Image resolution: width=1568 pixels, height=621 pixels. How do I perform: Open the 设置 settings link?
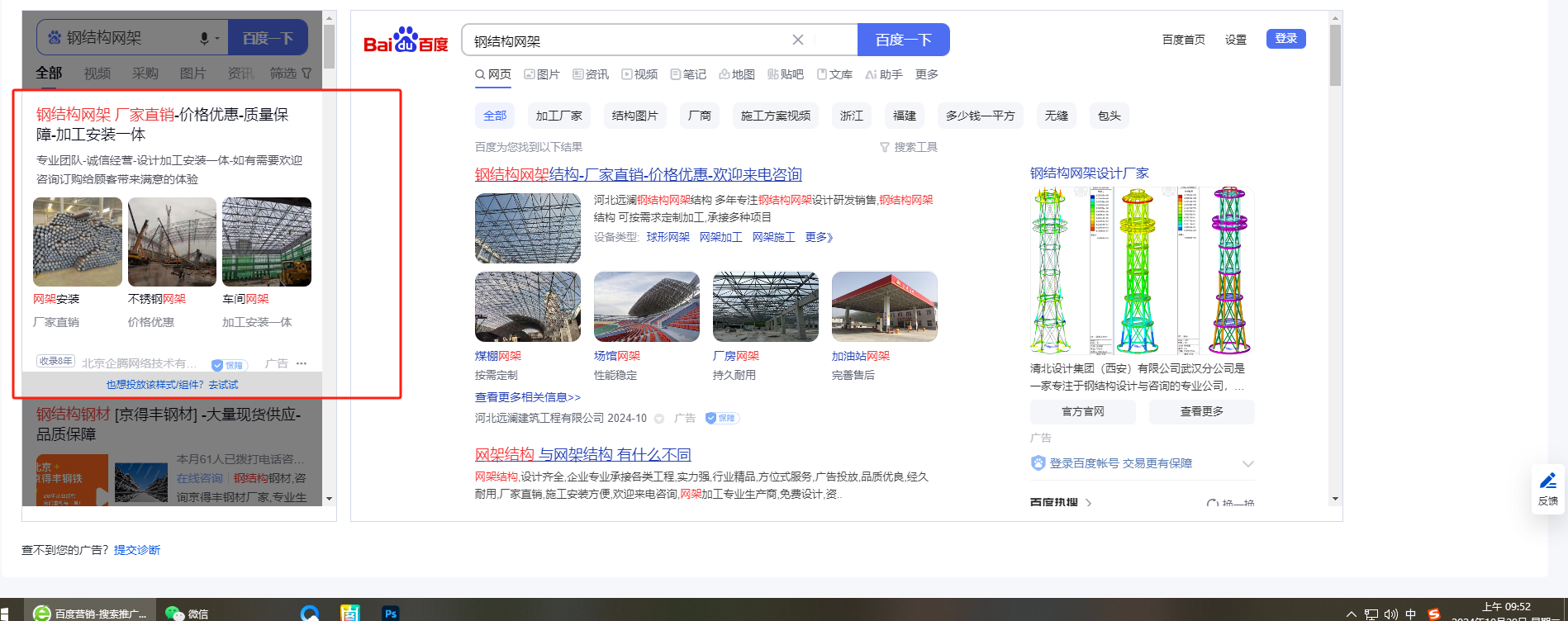tap(1236, 40)
